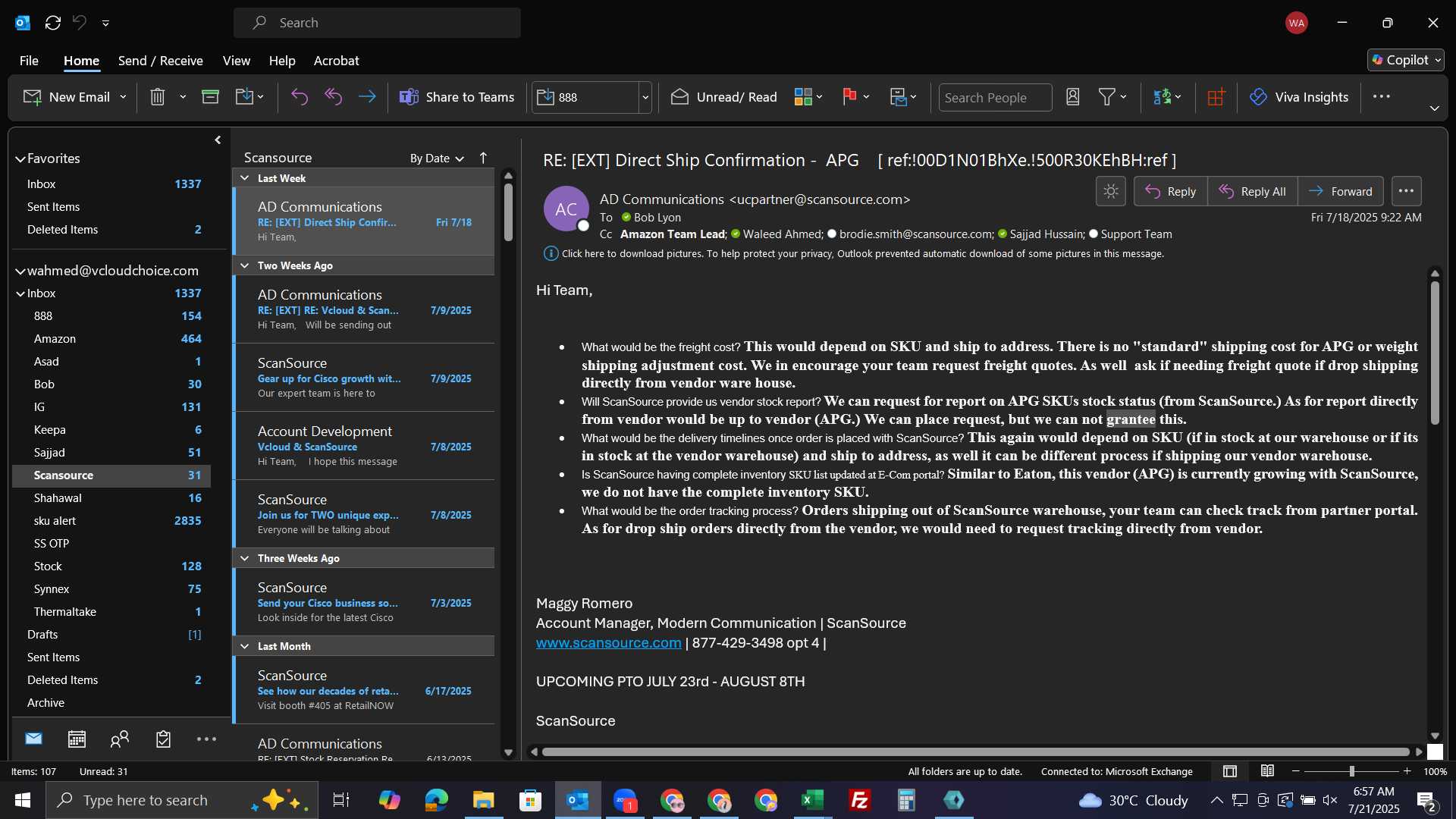The height and width of the screenshot is (819, 1456).
Task: Click the orange add-ins grid icon
Action: 1216,97
